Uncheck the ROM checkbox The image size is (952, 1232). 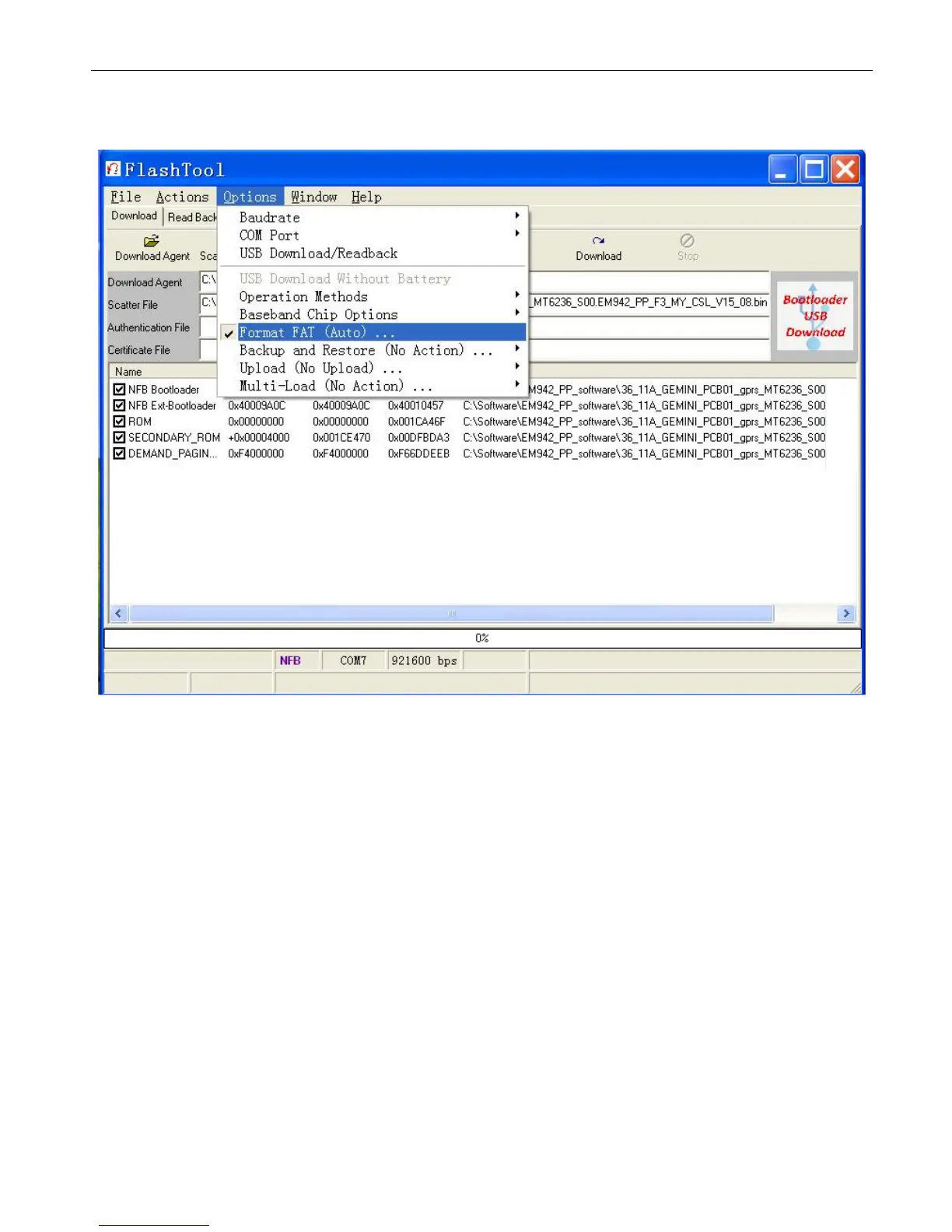119,422
